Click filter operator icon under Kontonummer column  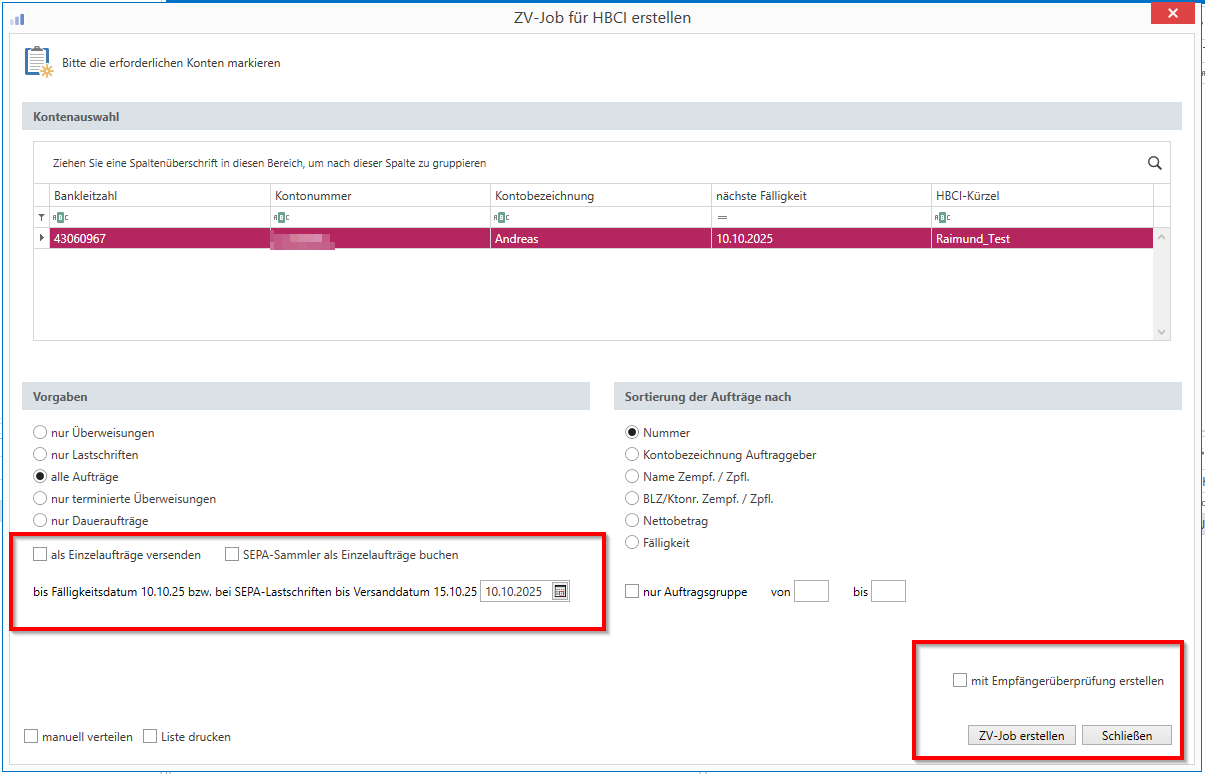tap(281, 217)
